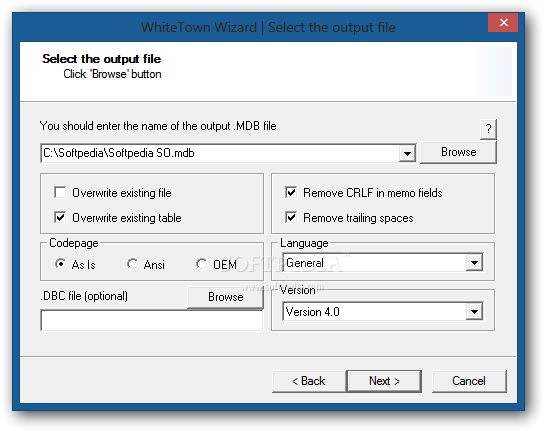This screenshot has width=545, height=431.
Task: Select the As Is codepage option
Action: tap(61, 264)
